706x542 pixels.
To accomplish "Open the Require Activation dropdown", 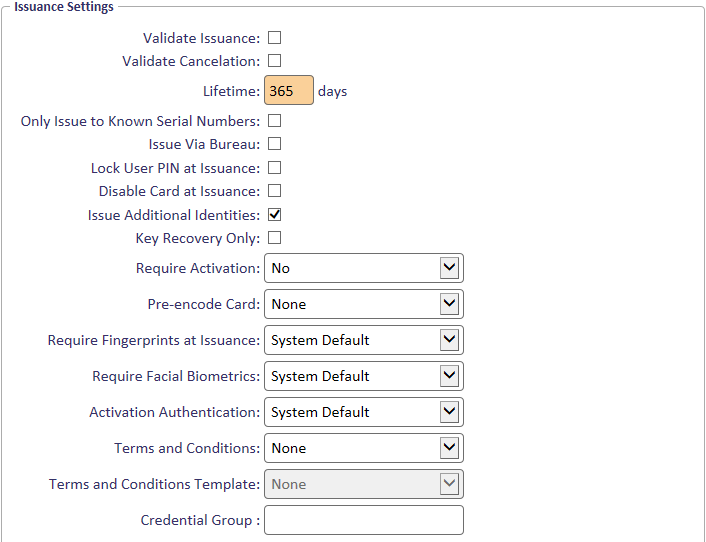I will [364, 268].
